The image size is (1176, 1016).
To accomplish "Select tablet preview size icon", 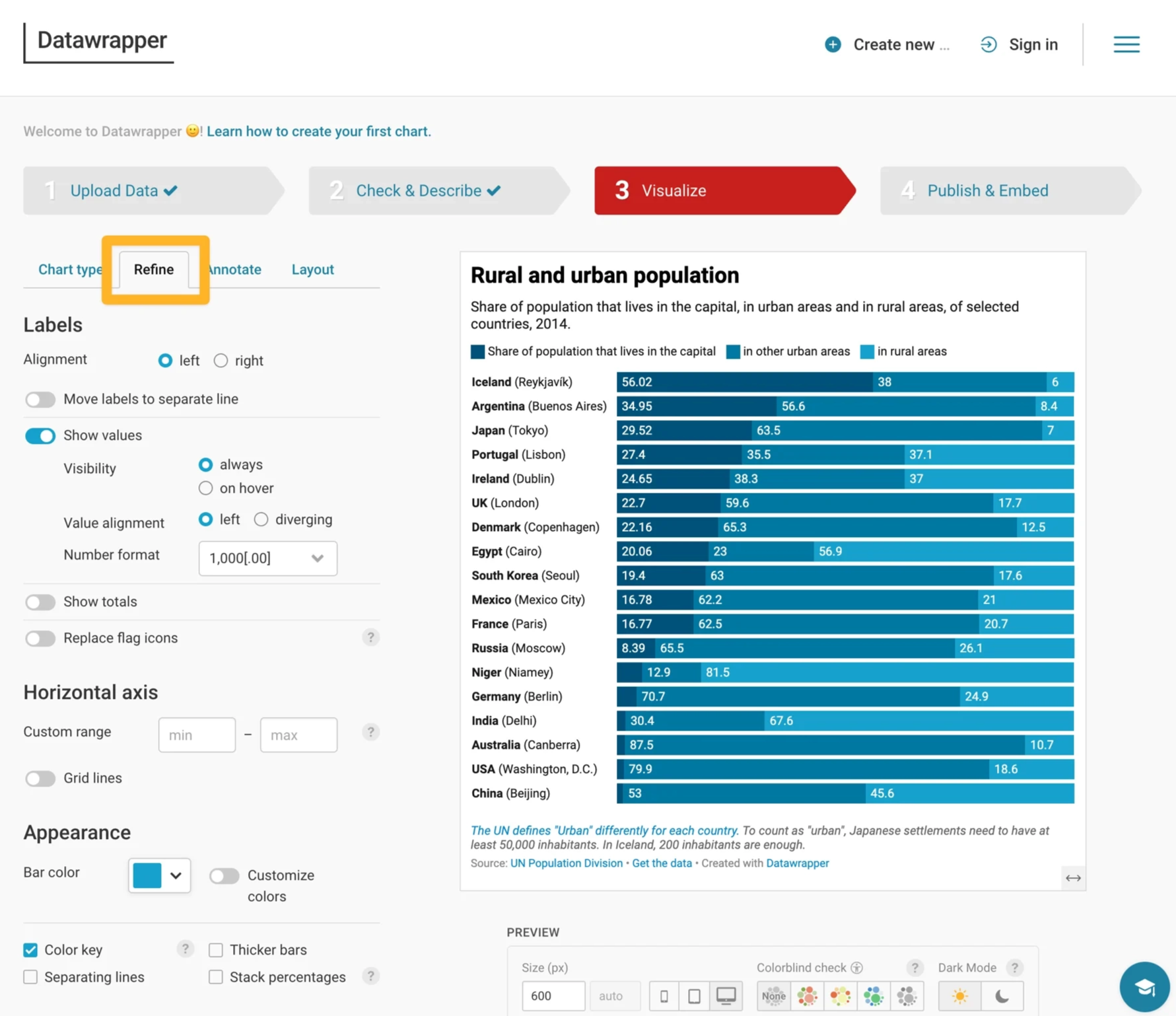I will tap(694, 996).
